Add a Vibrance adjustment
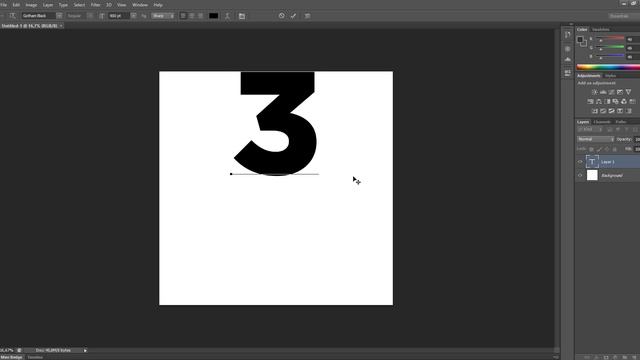The height and width of the screenshot is (360, 640). (x=629, y=92)
